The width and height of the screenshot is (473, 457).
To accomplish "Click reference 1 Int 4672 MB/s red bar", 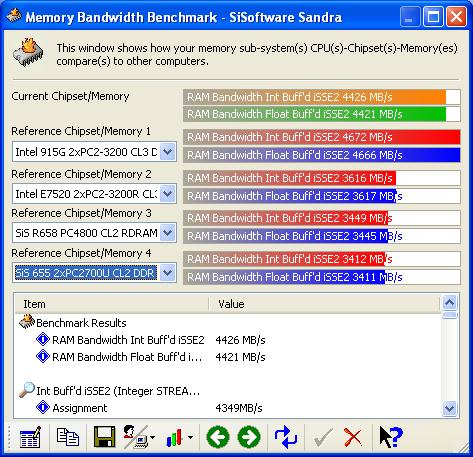I will [322, 137].
